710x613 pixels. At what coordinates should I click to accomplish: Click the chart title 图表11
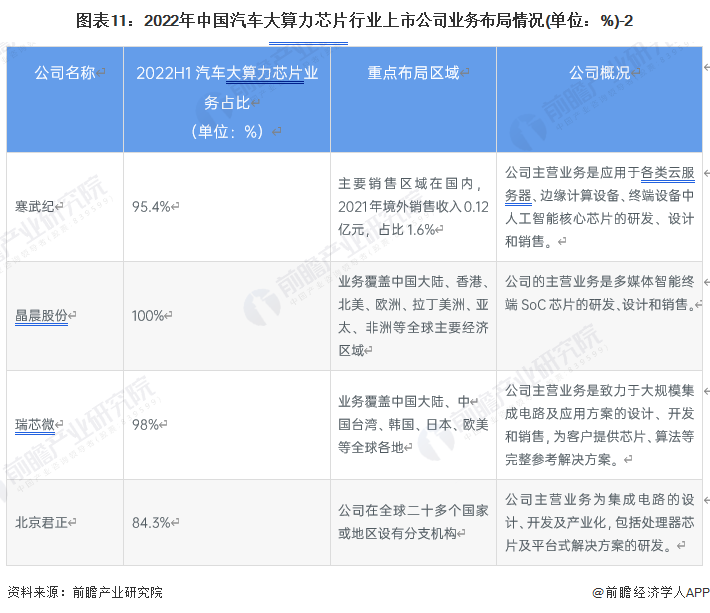click(354, 20)
